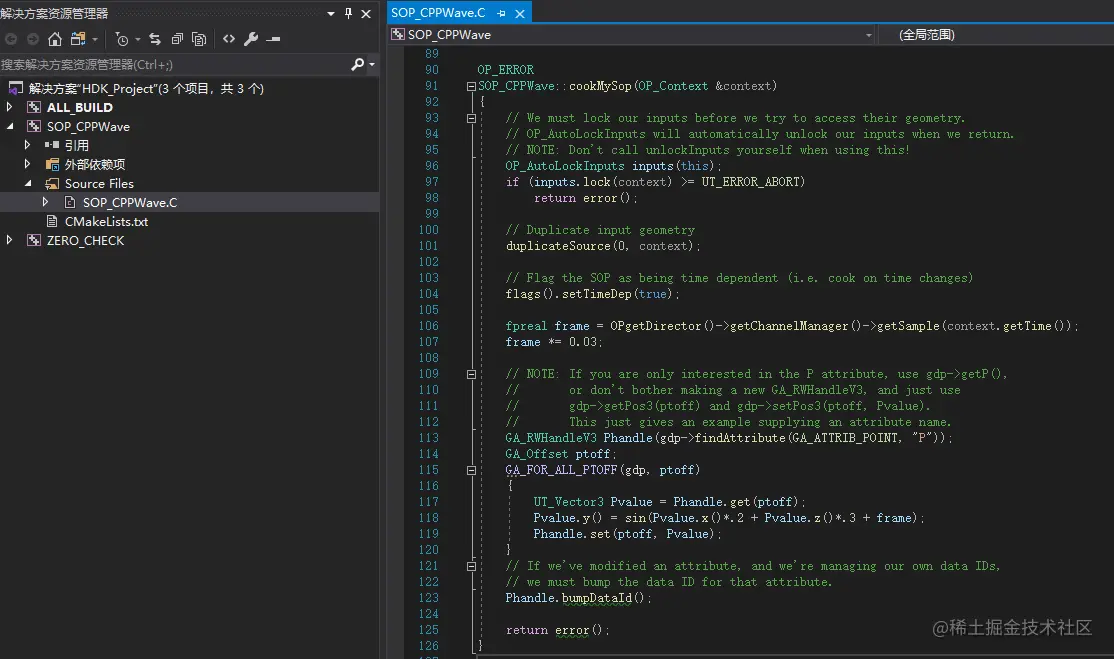
Task: Pin the SOP_CPPWave.C editor tab
Action: click(x=502, y=13)
